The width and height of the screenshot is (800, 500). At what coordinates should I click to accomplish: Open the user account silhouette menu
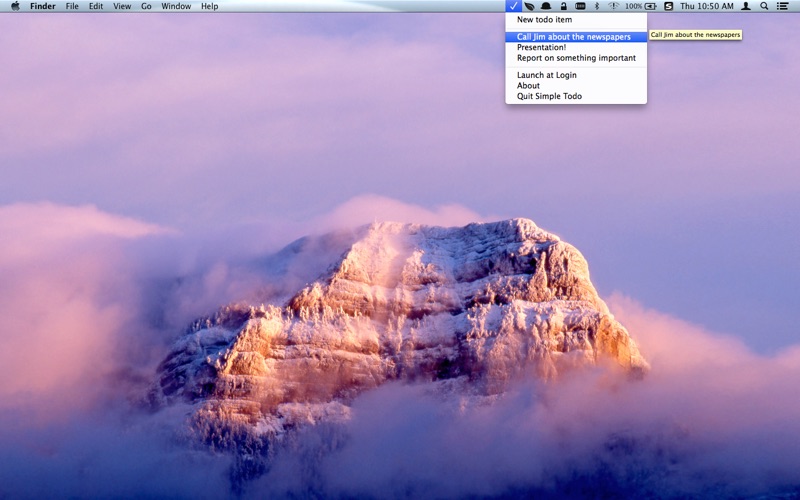click(745, 6)
